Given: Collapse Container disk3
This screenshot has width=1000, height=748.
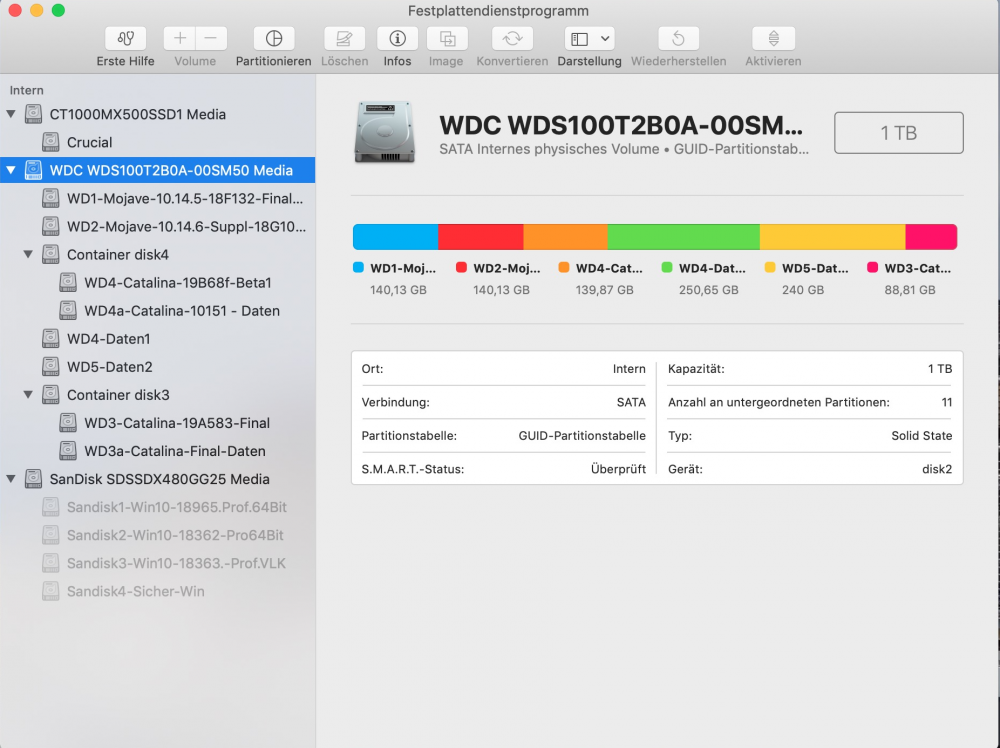Looking at the screenshot, I should (x=28, y=395).
